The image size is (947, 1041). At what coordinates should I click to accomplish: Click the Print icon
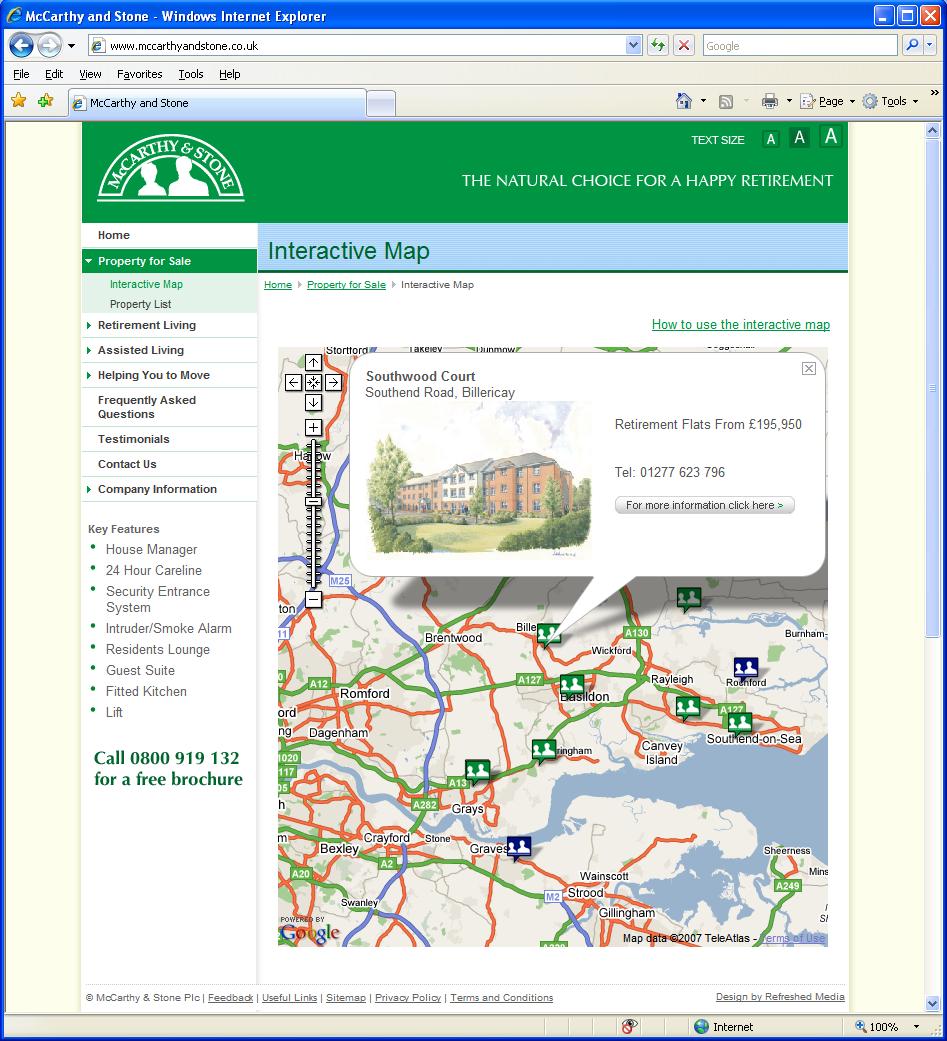pos(770,101)
